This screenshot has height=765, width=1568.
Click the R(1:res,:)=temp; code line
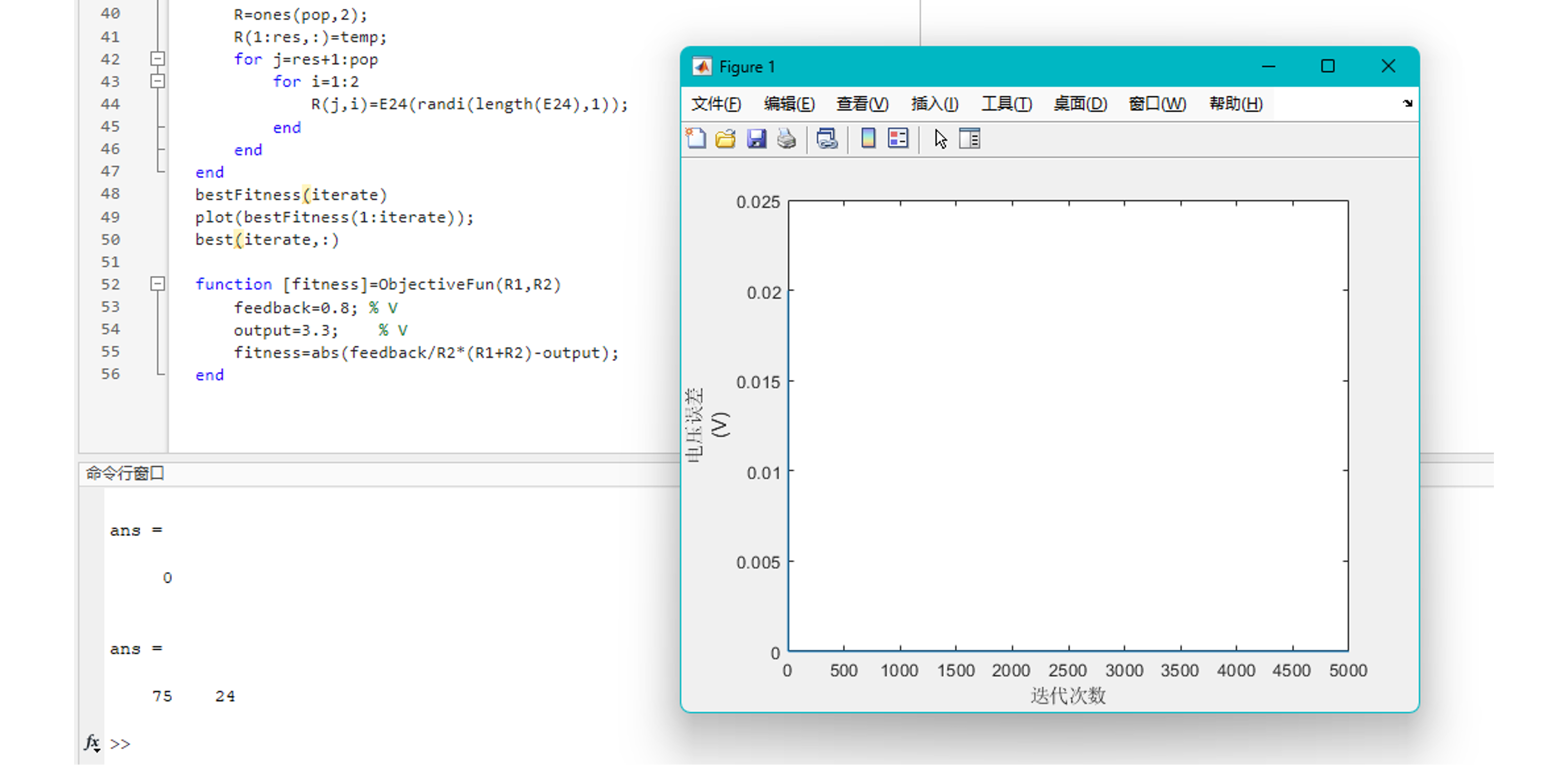click(310, 37)
